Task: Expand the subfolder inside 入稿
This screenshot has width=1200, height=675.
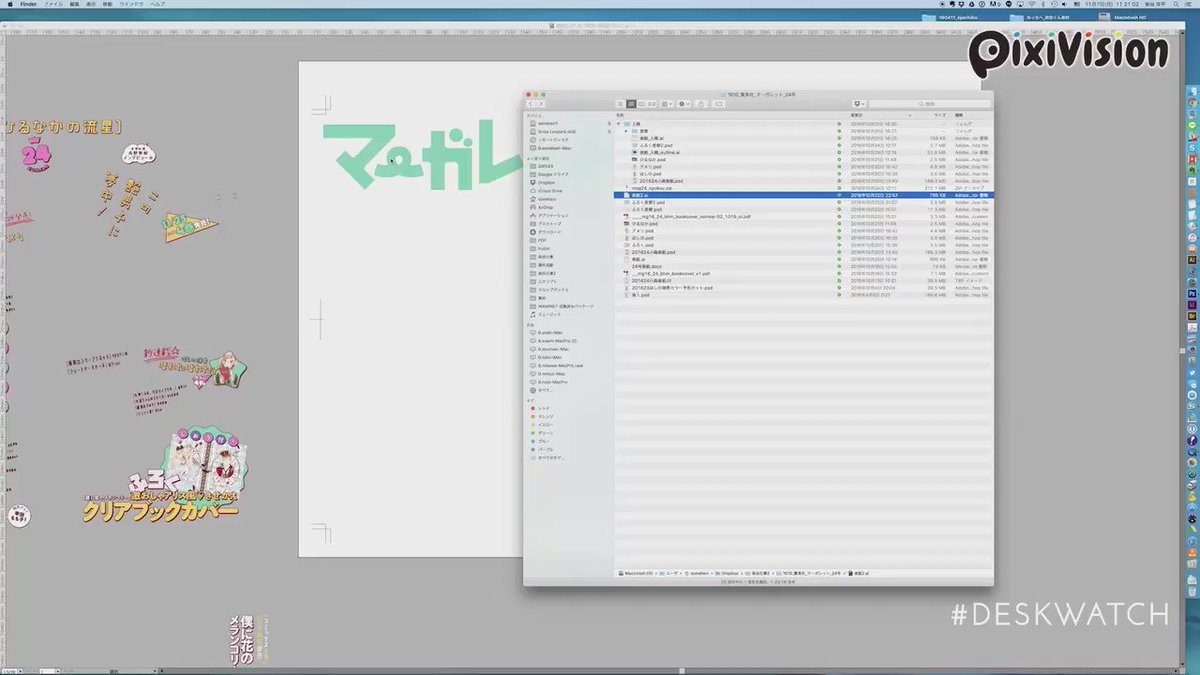Action: tap(626, 131)
